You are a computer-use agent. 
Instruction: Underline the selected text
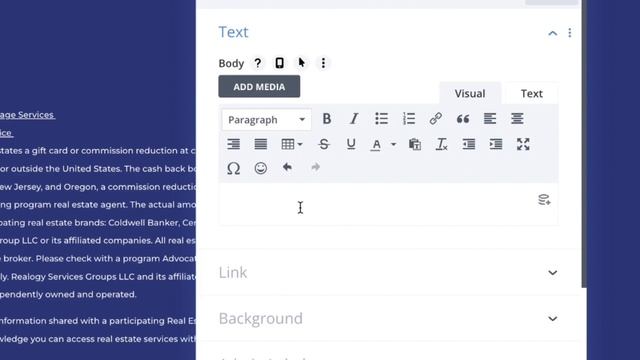click(351, 144)
